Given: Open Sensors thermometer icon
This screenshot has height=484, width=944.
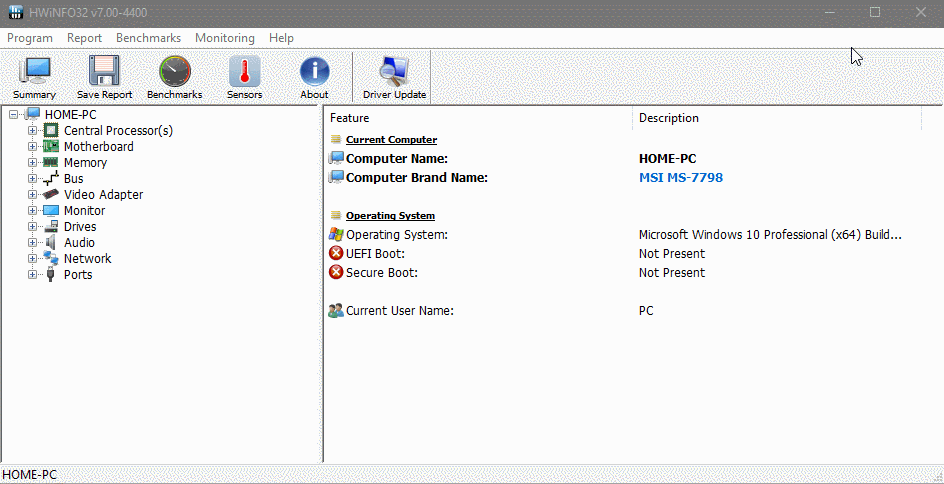Looking at the screenshot, I should (244, 72).
